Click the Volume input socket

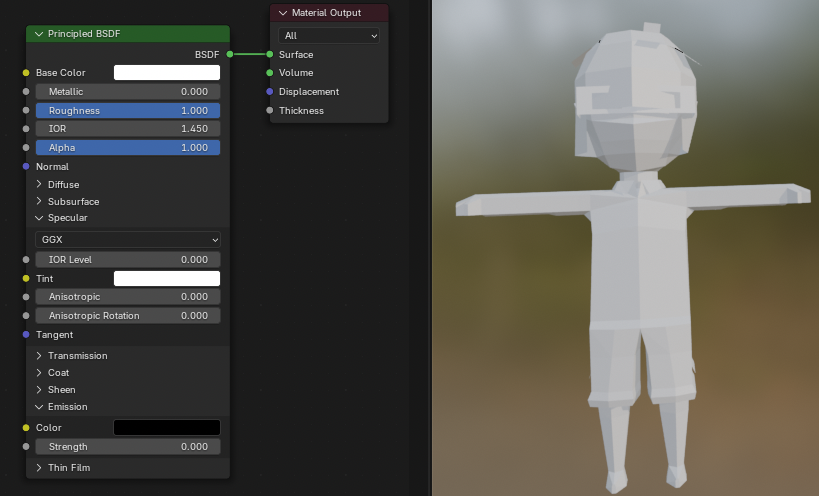click(270, 73)
